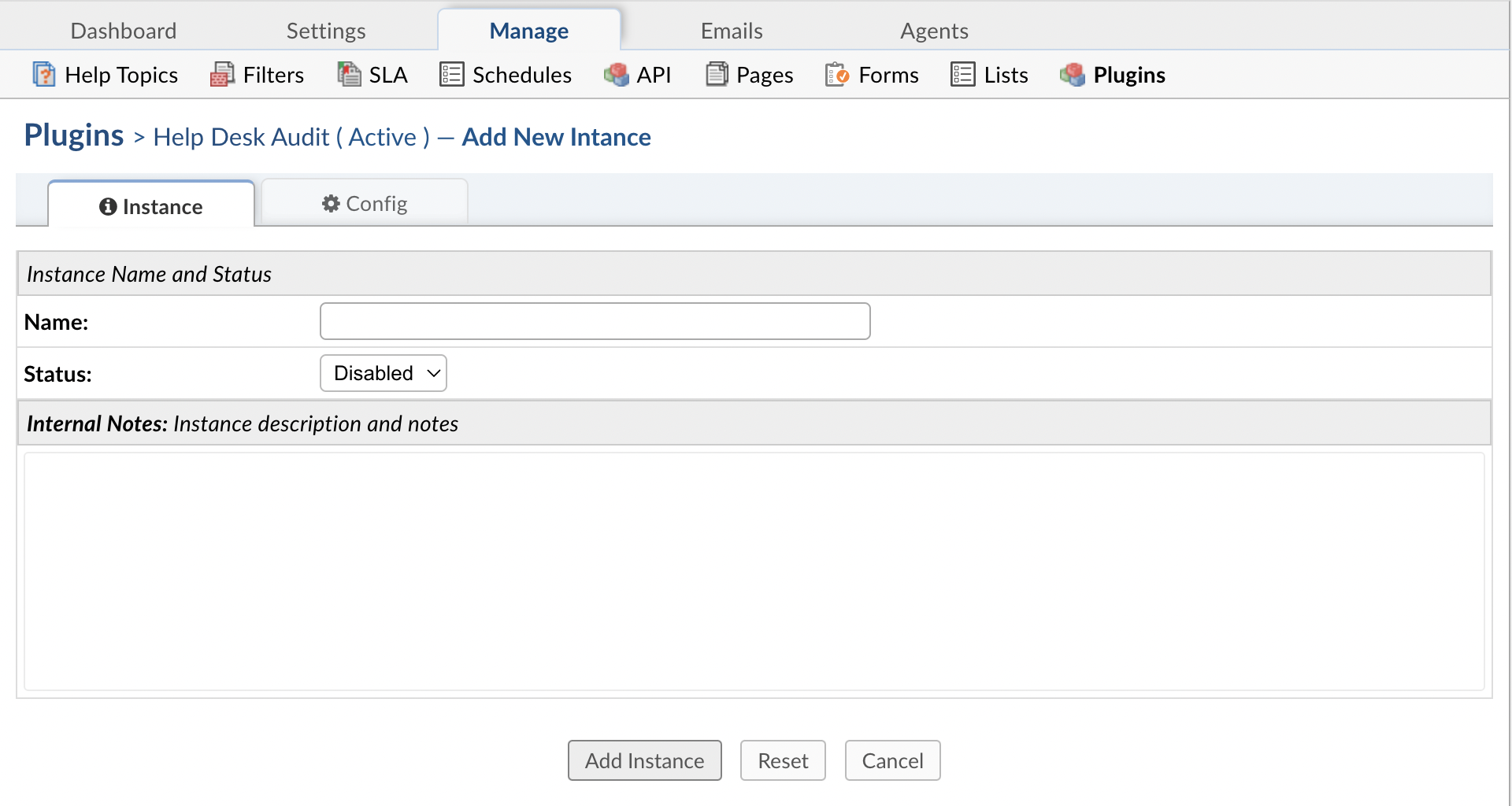Select the Filters toolbar icon
Image resolution: width=1512 pixels, height=806 pixels.
(x=223, y=74)
